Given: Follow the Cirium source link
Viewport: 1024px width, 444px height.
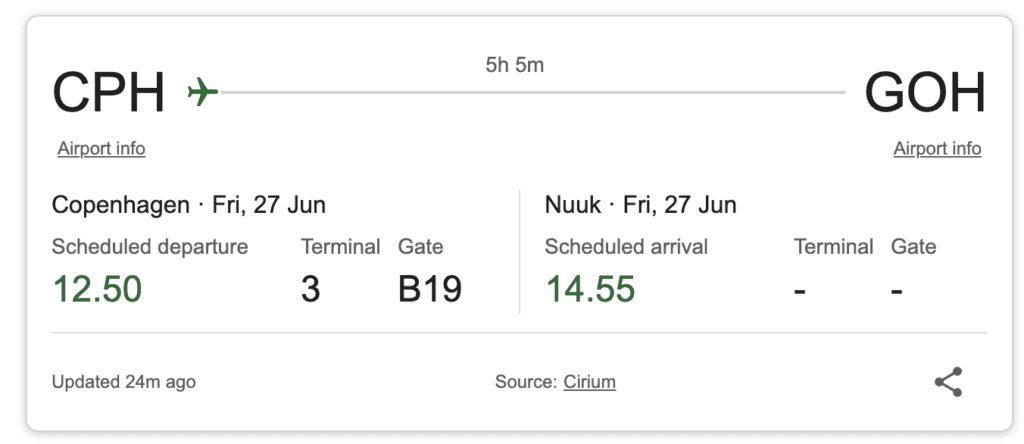Looking at the screenshot, I should 589,382.
